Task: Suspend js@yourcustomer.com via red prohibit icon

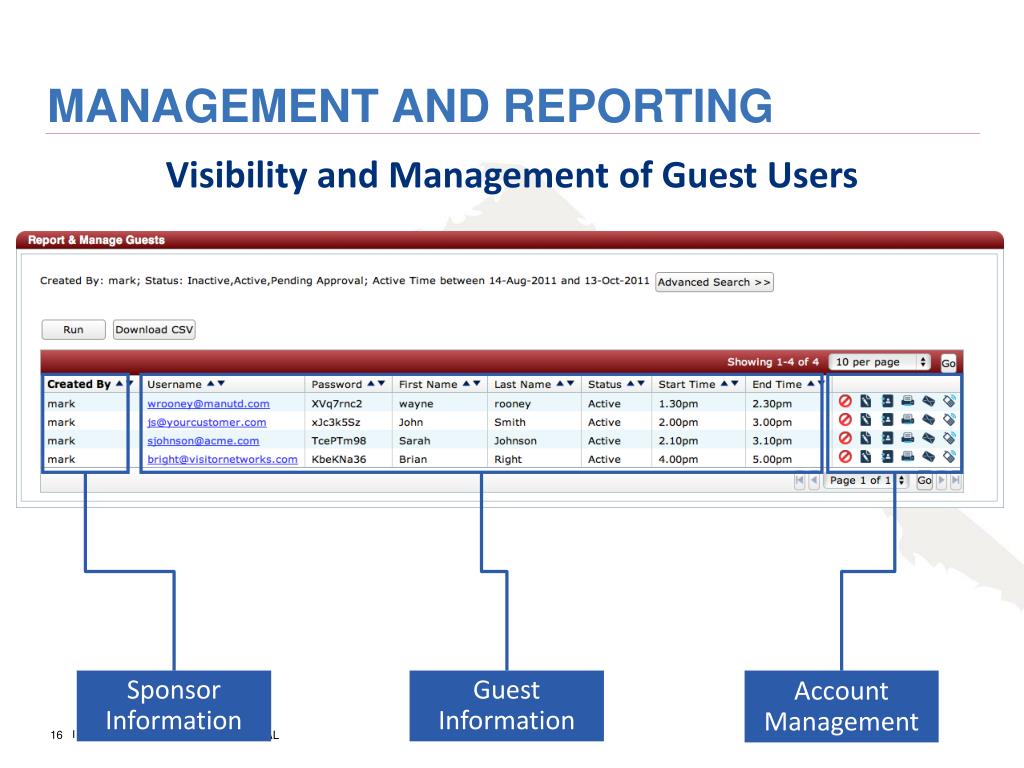Action: 845,419
